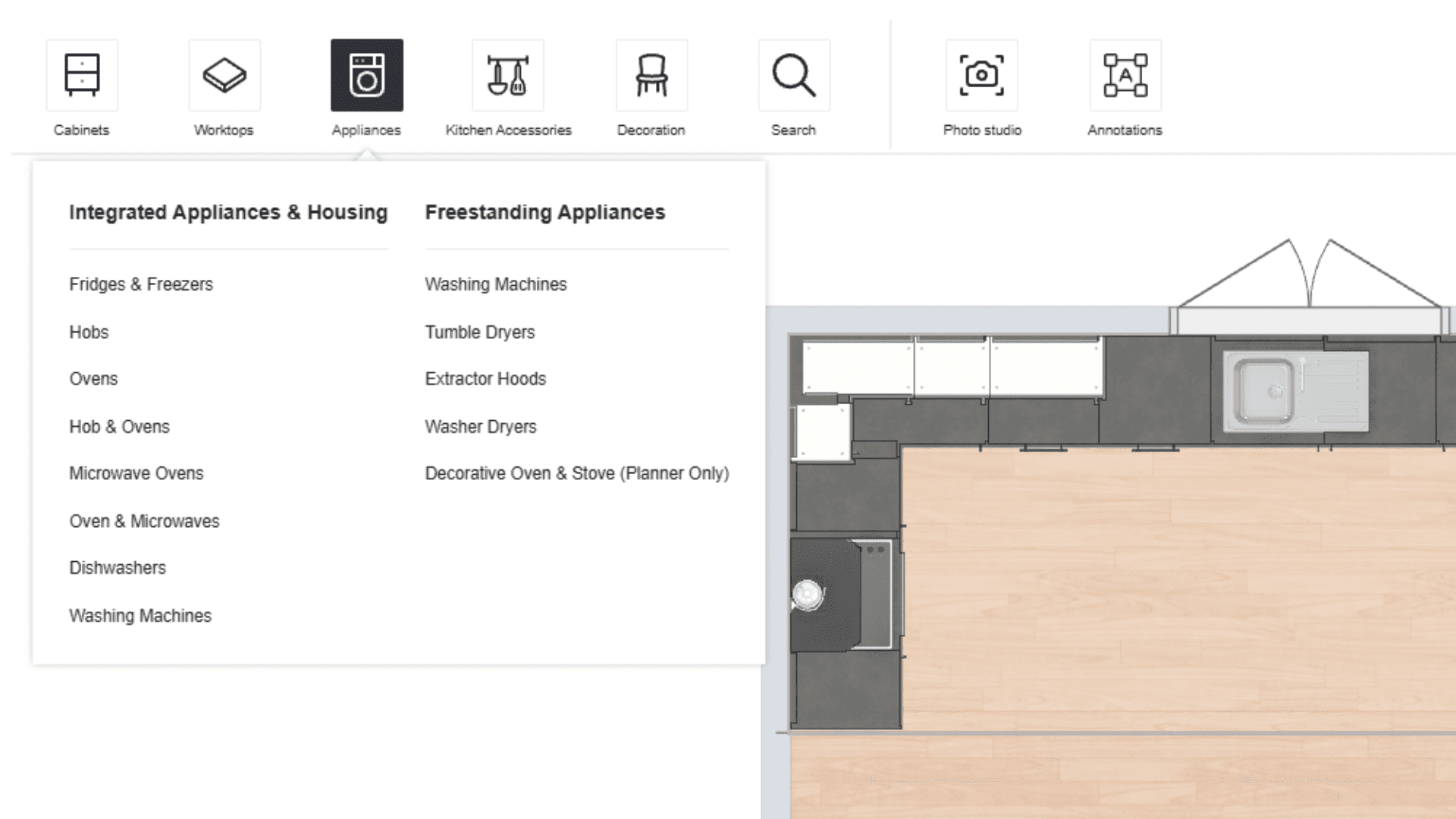The image size is (1456, 819).
Task: Select freestanding Washing Machines above Tumble Dryers
Action: (496, 284)
